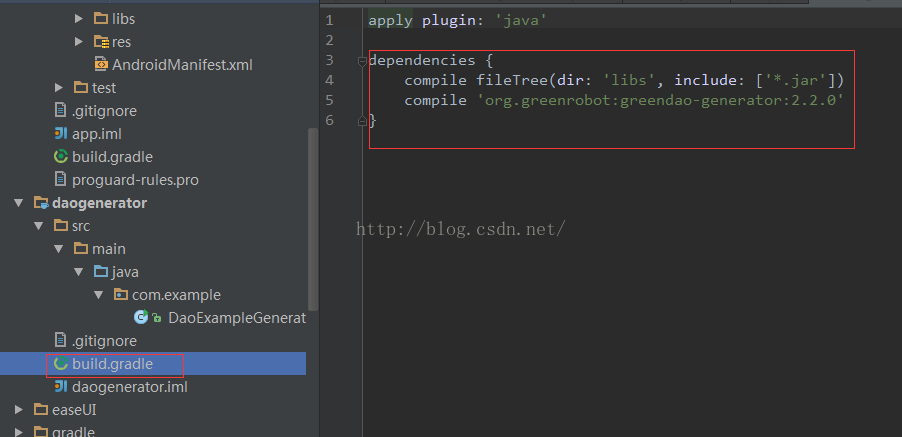This screenshot has height=437, width=902.
Task: Click line number 1 in the gutter
Action: pos(329,21)
